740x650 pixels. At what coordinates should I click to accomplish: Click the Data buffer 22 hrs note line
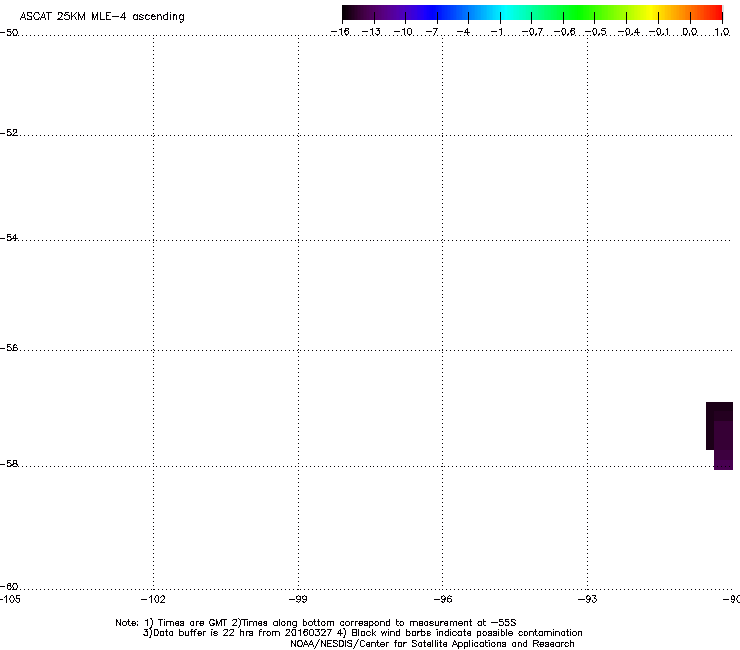pos(362,633)
